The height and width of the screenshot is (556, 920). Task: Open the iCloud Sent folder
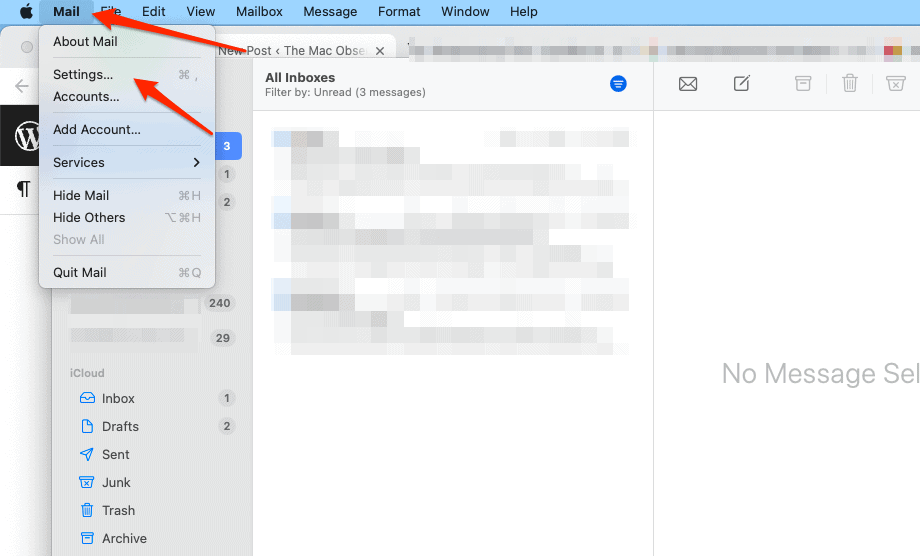pos(116,454)
